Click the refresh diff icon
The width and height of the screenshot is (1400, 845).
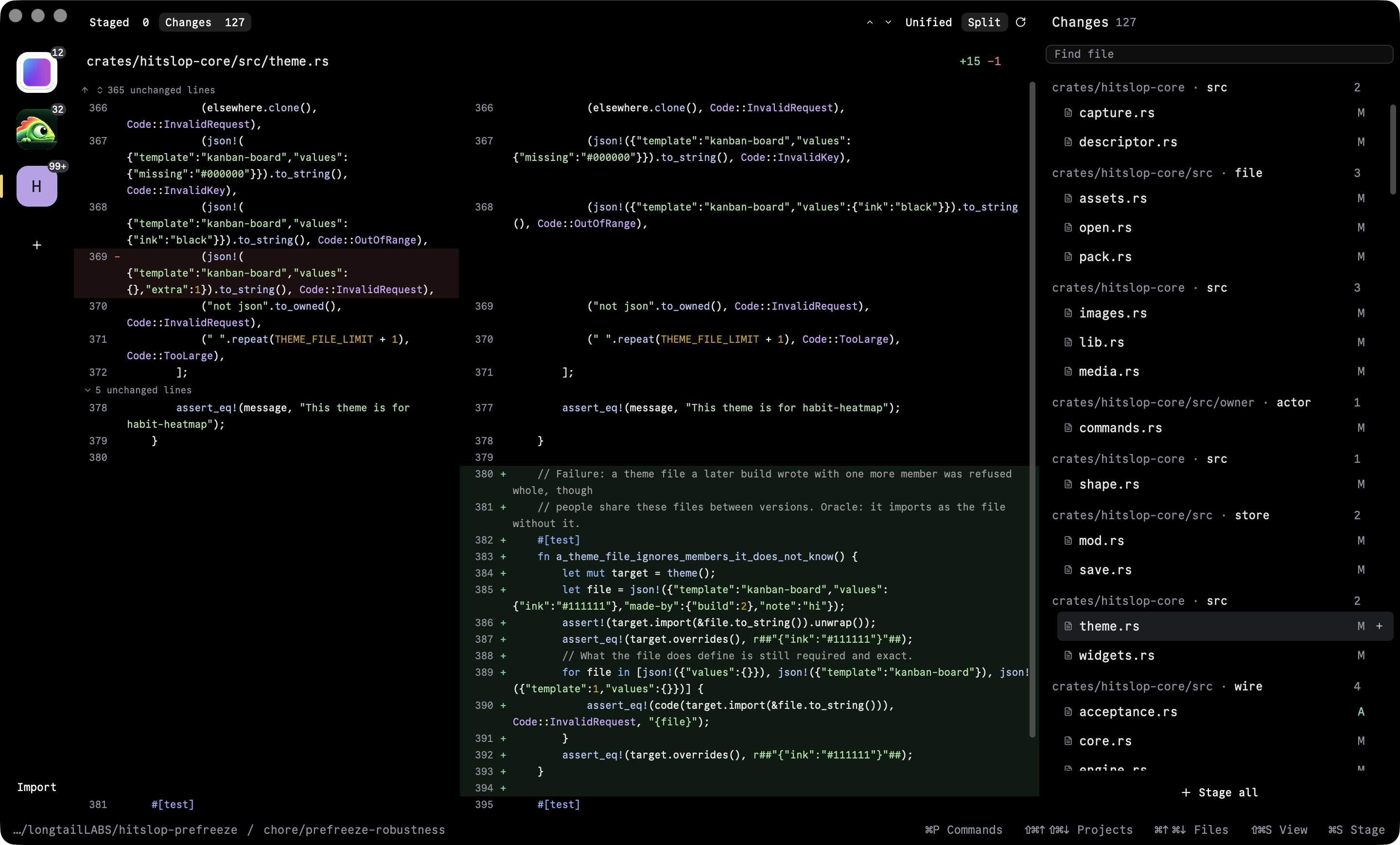[x=1021, y=22]
